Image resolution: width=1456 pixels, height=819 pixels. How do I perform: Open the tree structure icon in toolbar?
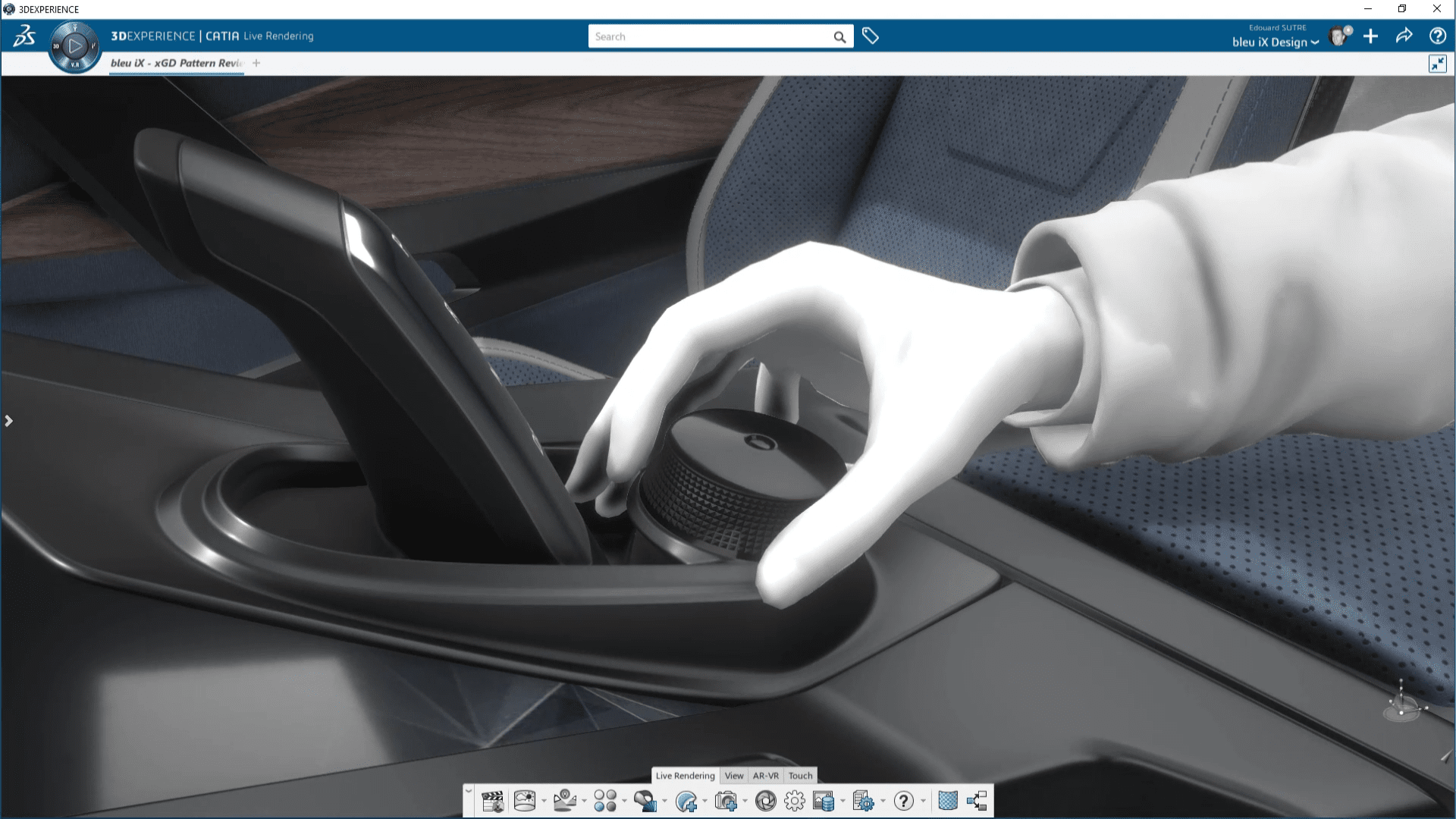click(x=977, y=801)
